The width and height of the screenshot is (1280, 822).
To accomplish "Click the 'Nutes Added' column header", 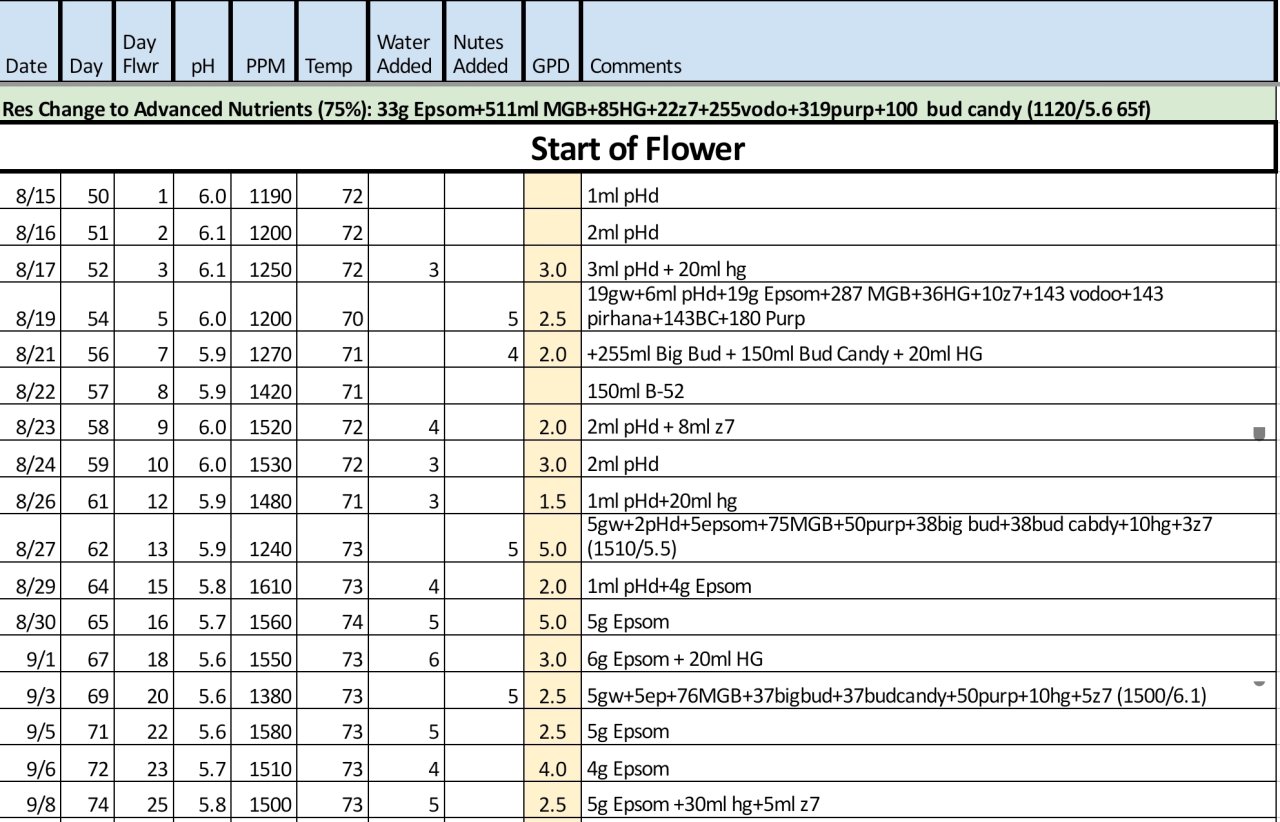I will pyautogui.click(x=483, y=42).
